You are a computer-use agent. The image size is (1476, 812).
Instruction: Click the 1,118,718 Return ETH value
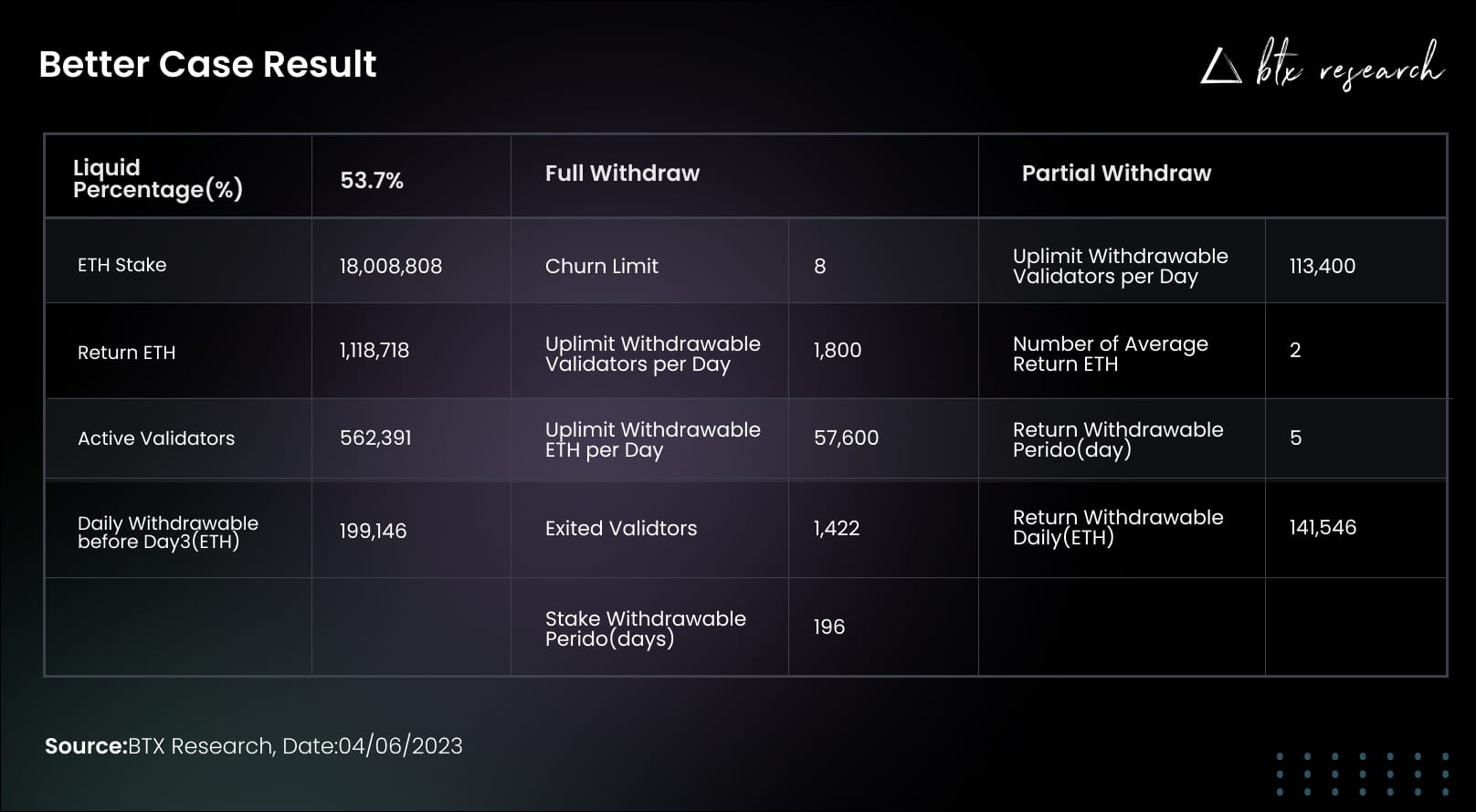(374, 350)
